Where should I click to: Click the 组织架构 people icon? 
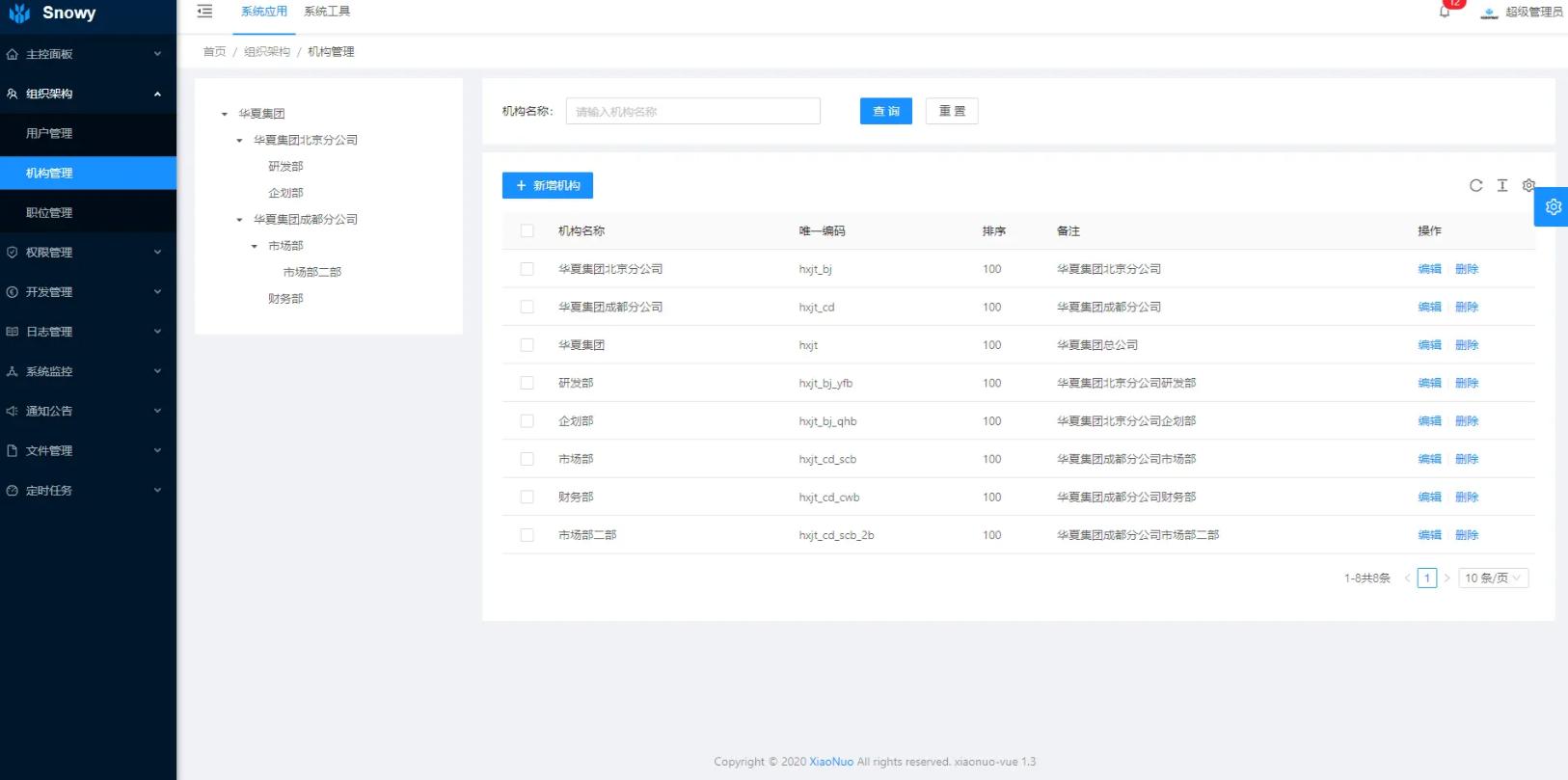click(x=13, y=94)
